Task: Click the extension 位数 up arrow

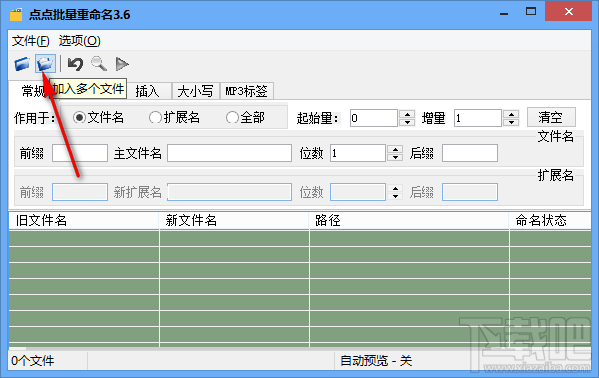Action: pos(395,188)
